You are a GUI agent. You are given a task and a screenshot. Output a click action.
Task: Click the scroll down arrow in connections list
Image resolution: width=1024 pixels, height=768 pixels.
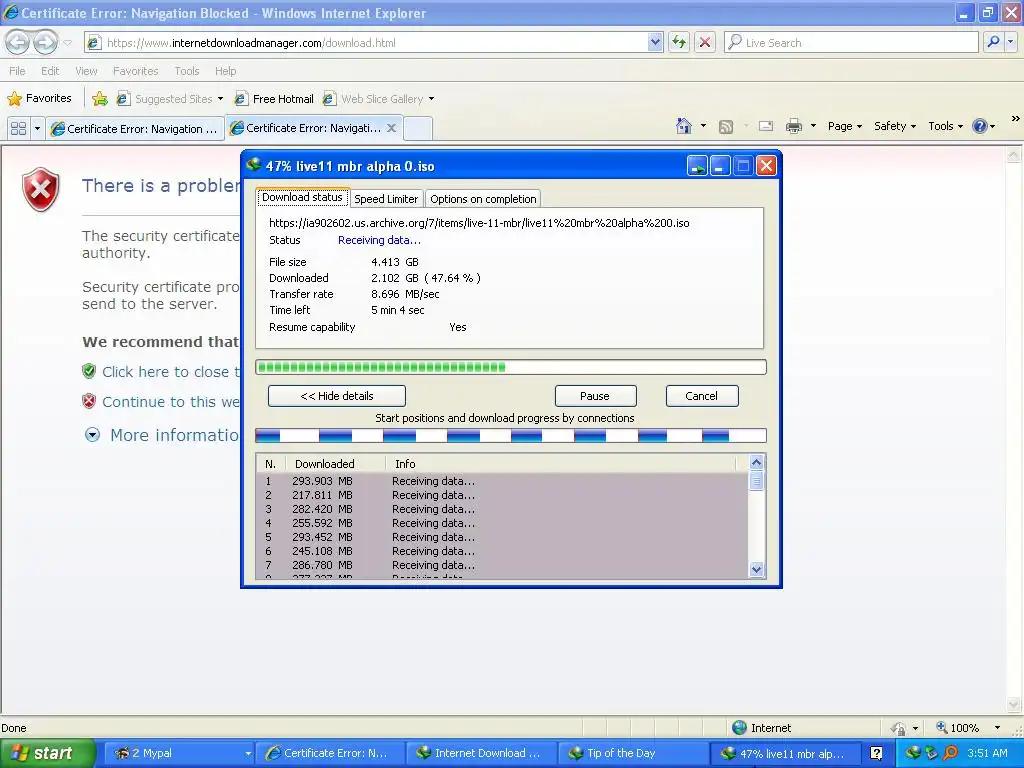[756, 569]
